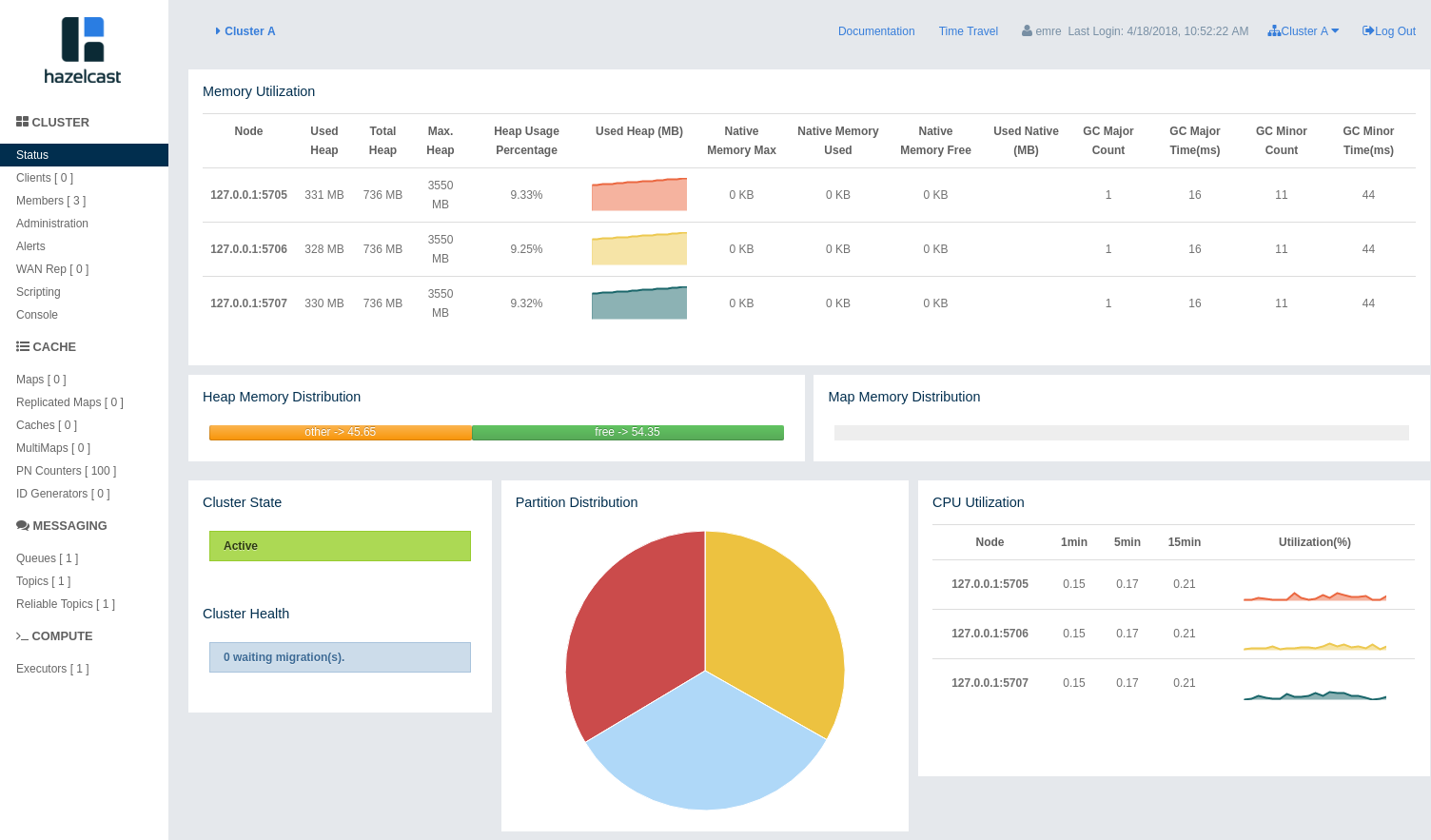Click the red Used Heap chart for 5705
1431x840 pixels.
pos(639,194)
